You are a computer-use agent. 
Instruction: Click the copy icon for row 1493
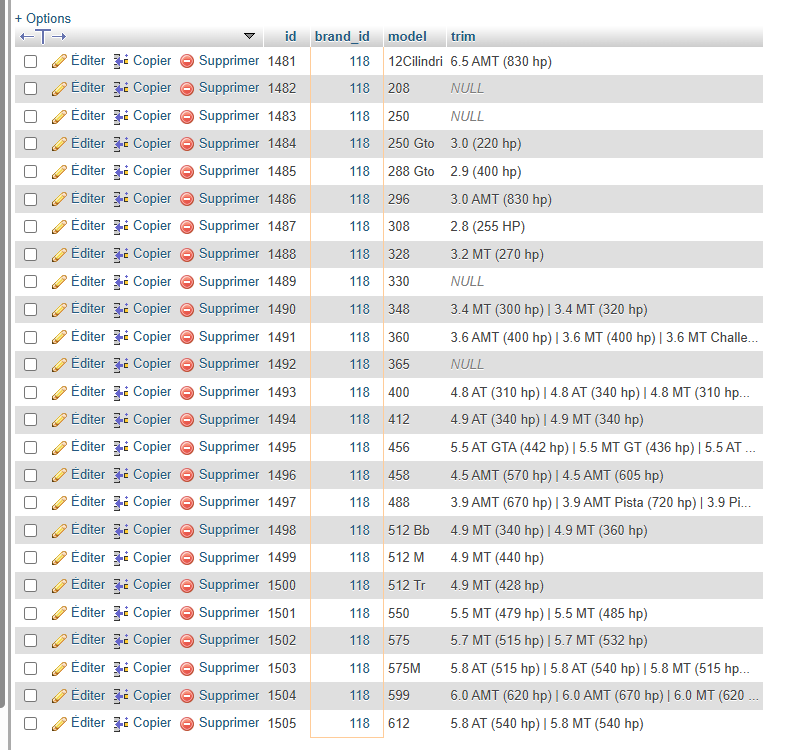click(x=121, y=392)
